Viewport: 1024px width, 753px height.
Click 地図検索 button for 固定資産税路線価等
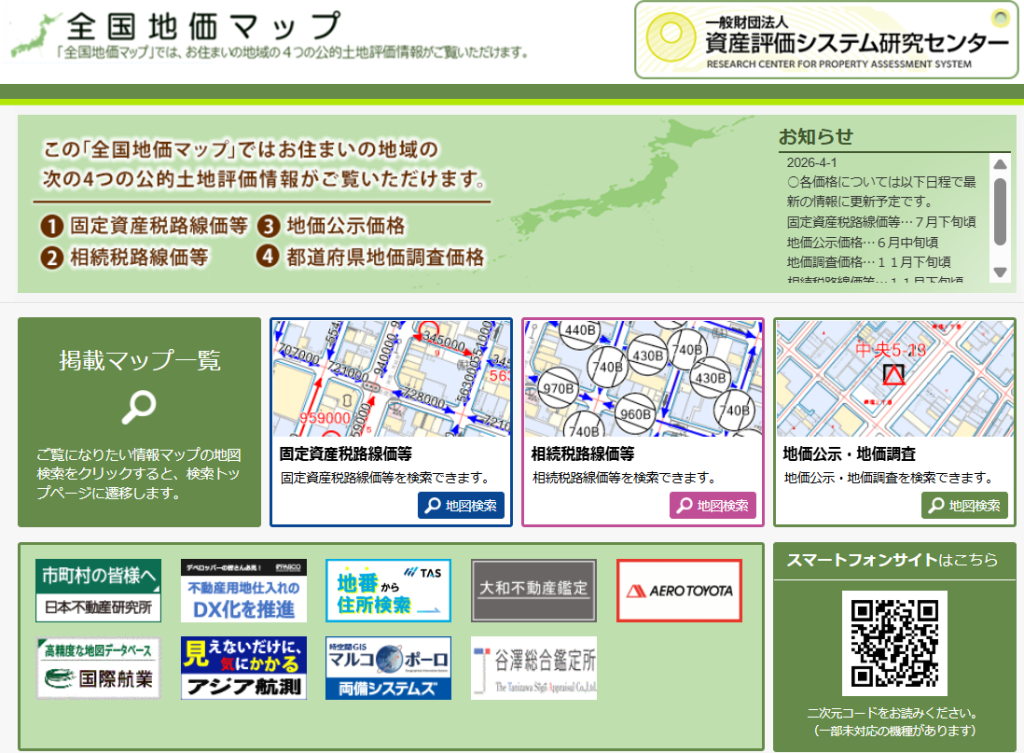pyautogui.click(x=461, y=505)
